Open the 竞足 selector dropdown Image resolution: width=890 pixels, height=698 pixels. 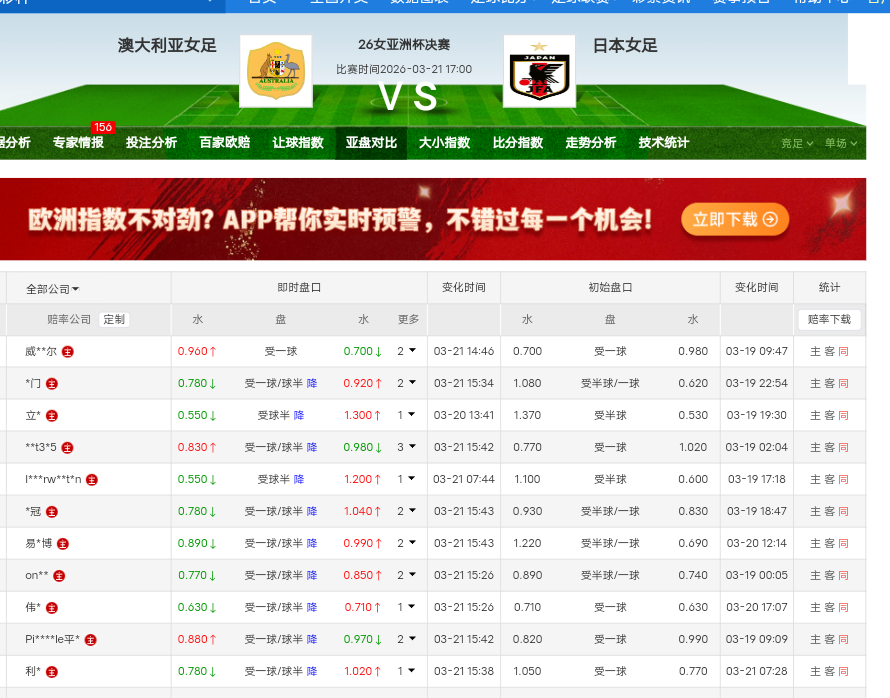click(797, 143)
